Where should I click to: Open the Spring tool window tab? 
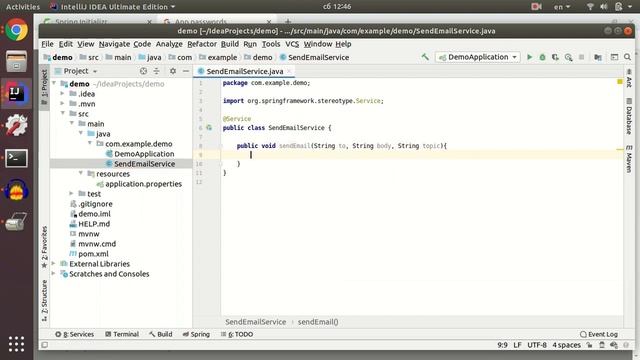(196, 334)
